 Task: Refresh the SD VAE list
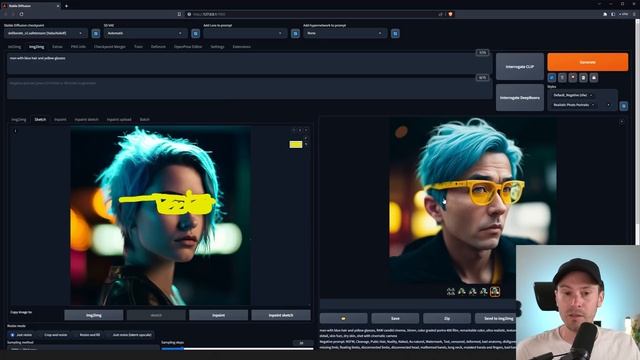(x=196, y=33)
